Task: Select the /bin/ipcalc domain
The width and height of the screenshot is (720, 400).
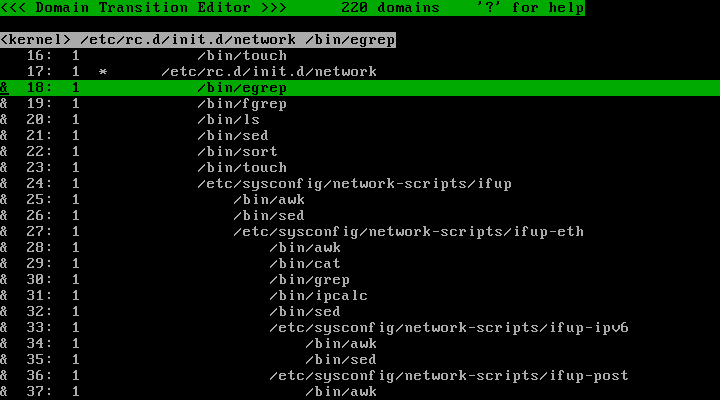Action: click(318, 296)
